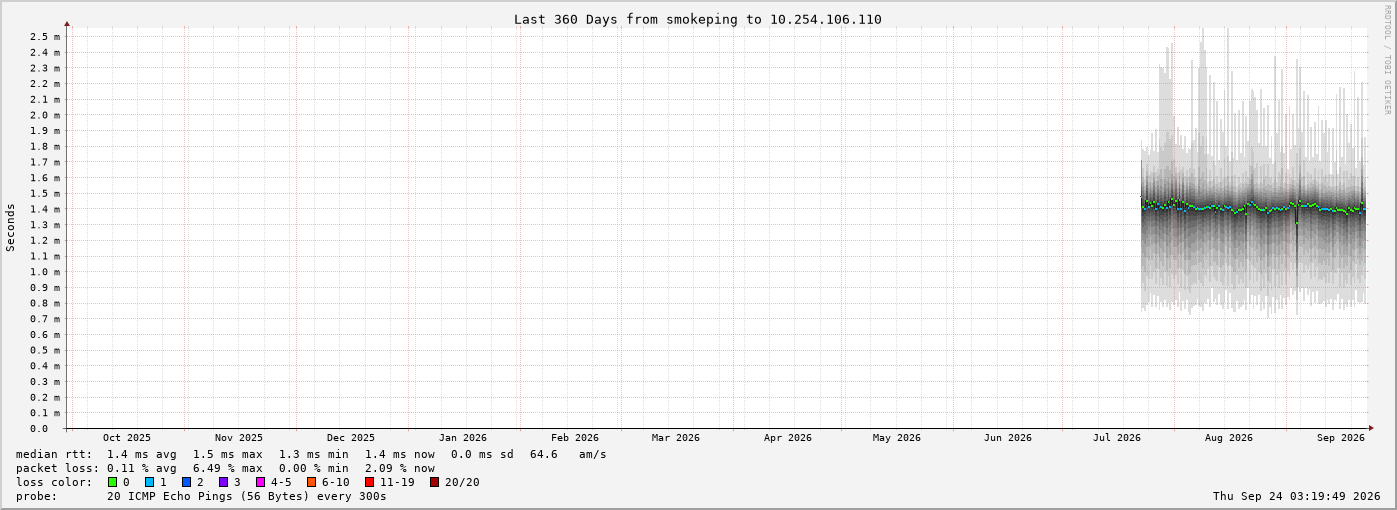Click the magenta 4-5 loss swatch

click(261, 482)
